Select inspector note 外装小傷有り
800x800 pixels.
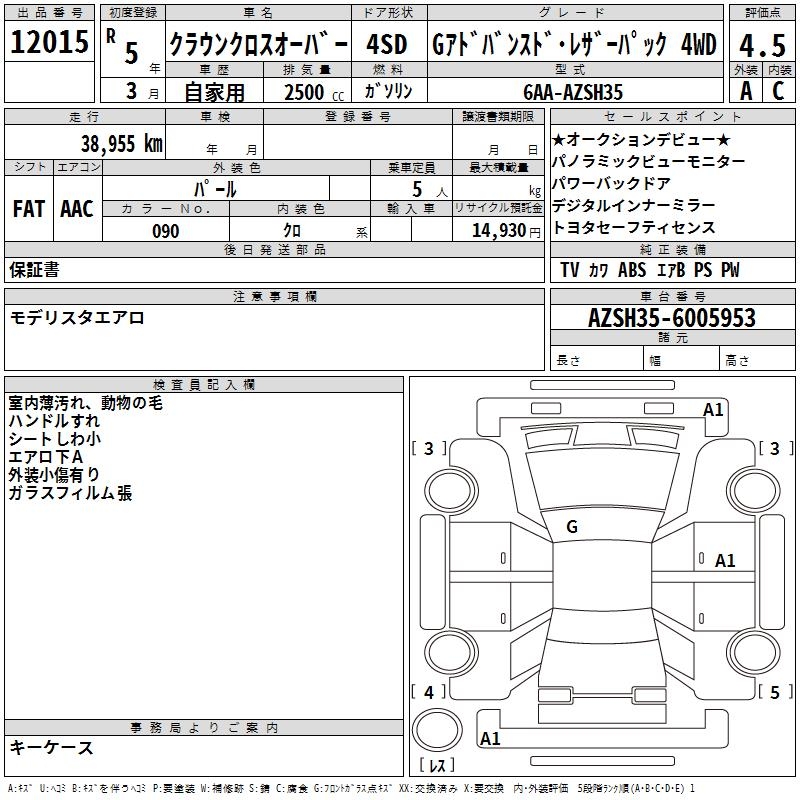54,474
